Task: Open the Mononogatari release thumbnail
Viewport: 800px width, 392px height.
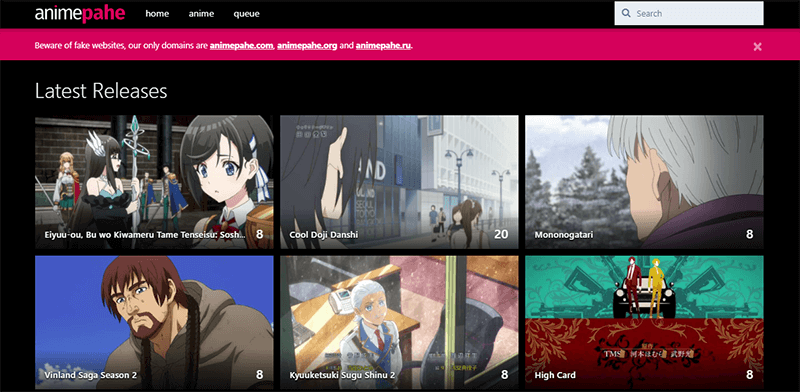Action: tap(644, 182)
